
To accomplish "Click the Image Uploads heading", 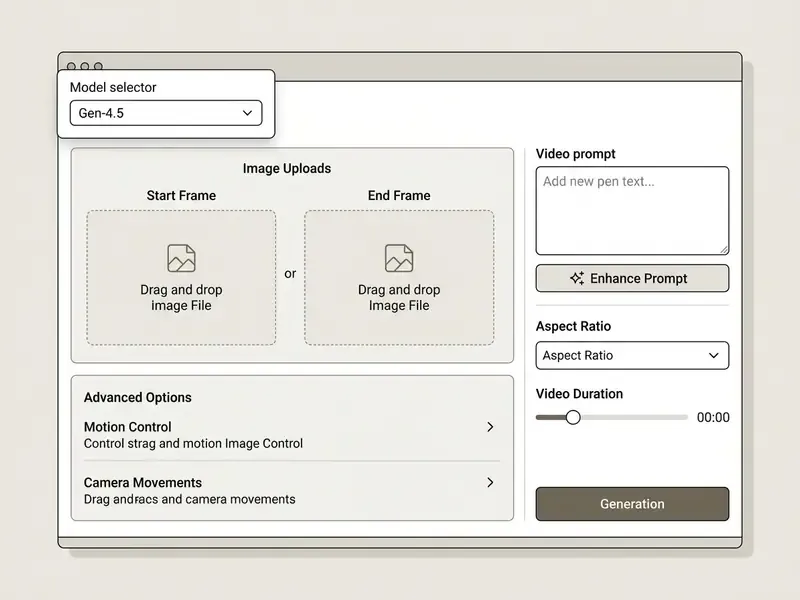I will coord(287,168).
